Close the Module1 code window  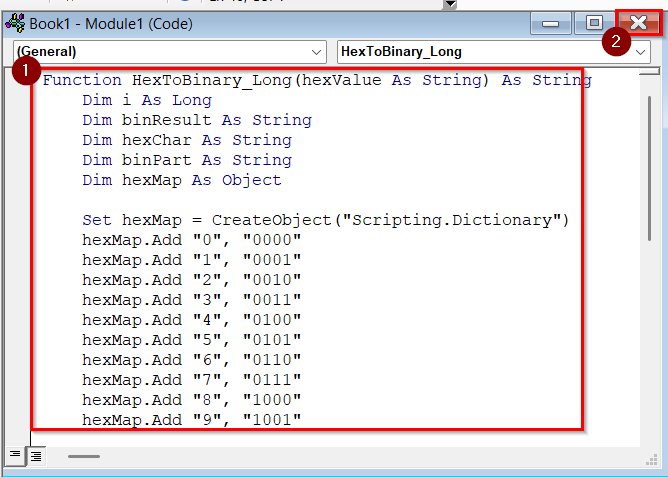639,23
